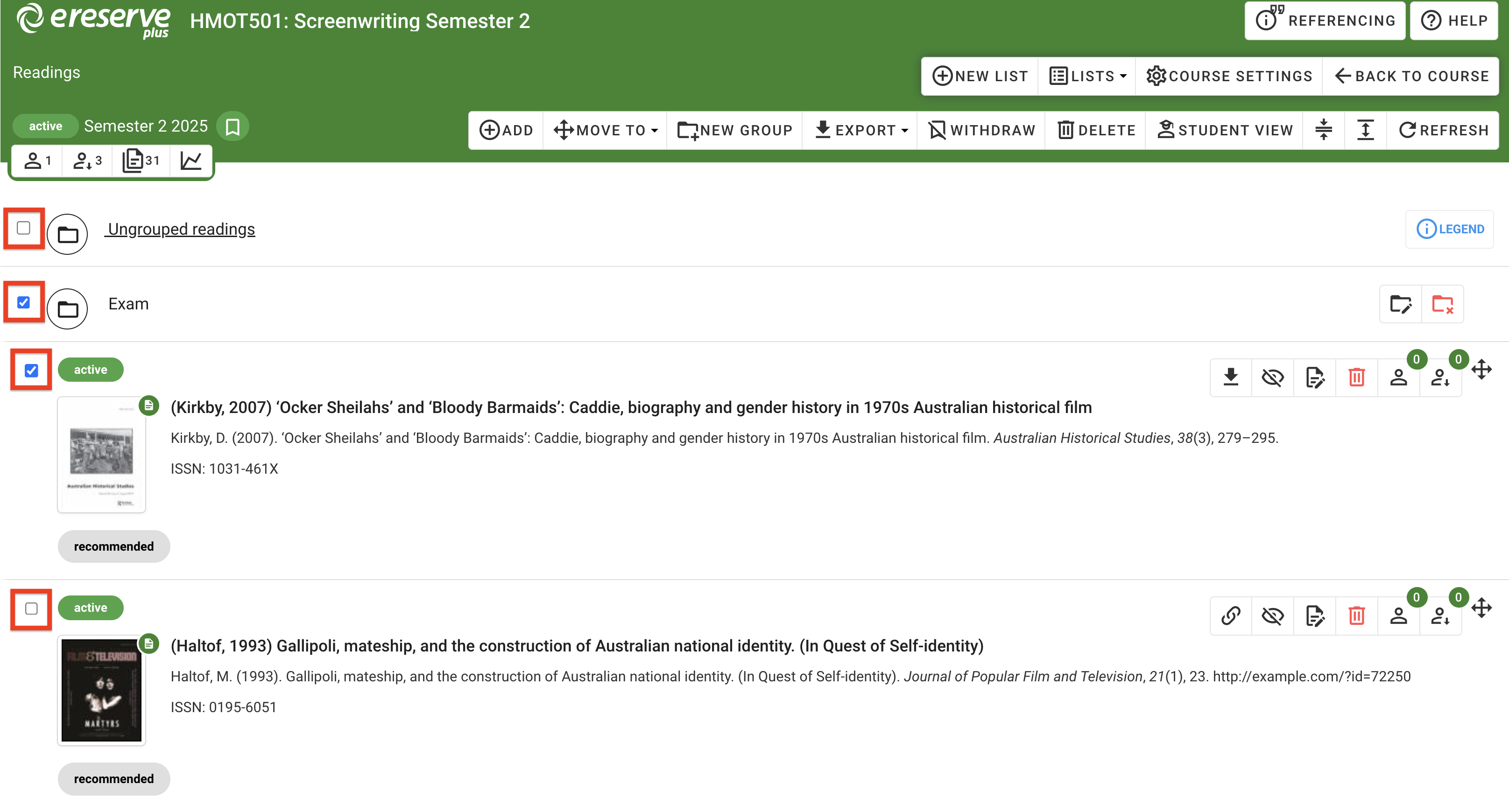The image size is (1509, 812).
Task: Edit notes on the Haltof 1993 reading
Action: pyautogui.click(x=1315, y=615)
